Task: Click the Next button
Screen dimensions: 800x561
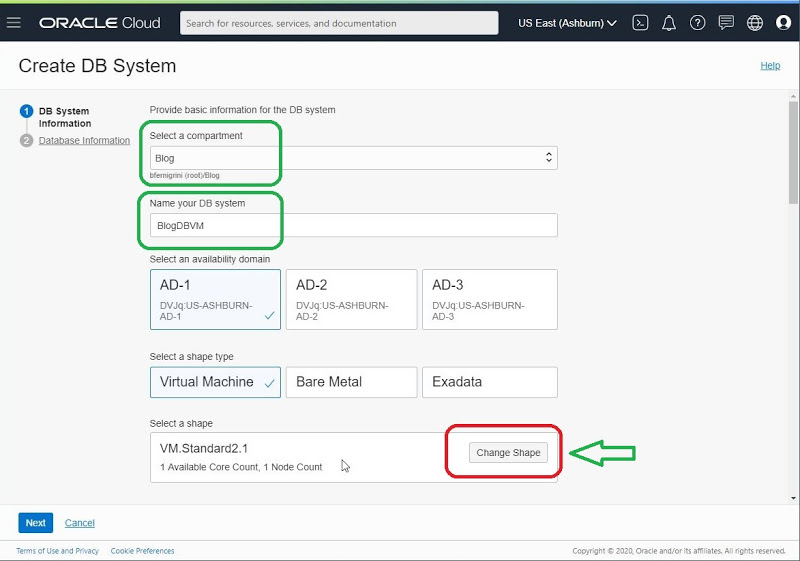Action: [x=36, y=523]
